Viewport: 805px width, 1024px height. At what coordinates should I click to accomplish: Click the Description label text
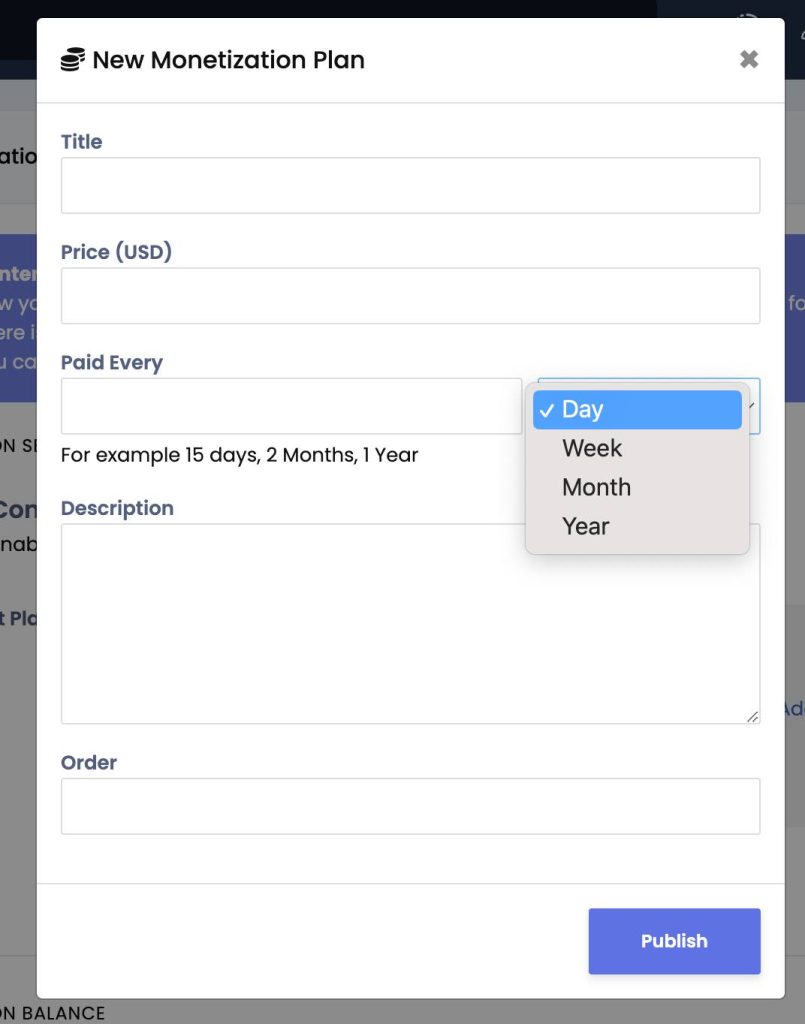[118, 508]
